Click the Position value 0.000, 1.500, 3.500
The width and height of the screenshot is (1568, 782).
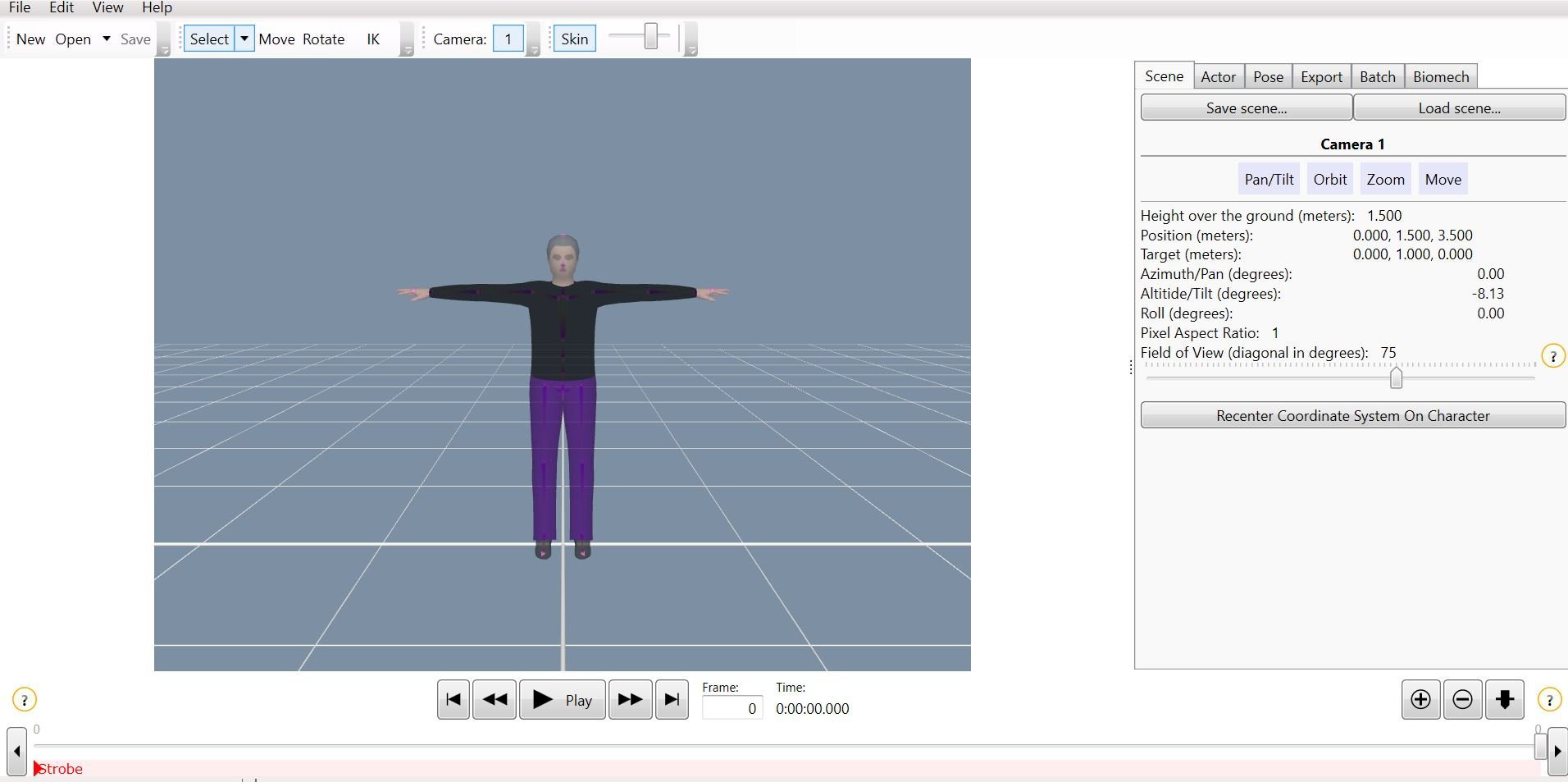[x=1412, y=235]
